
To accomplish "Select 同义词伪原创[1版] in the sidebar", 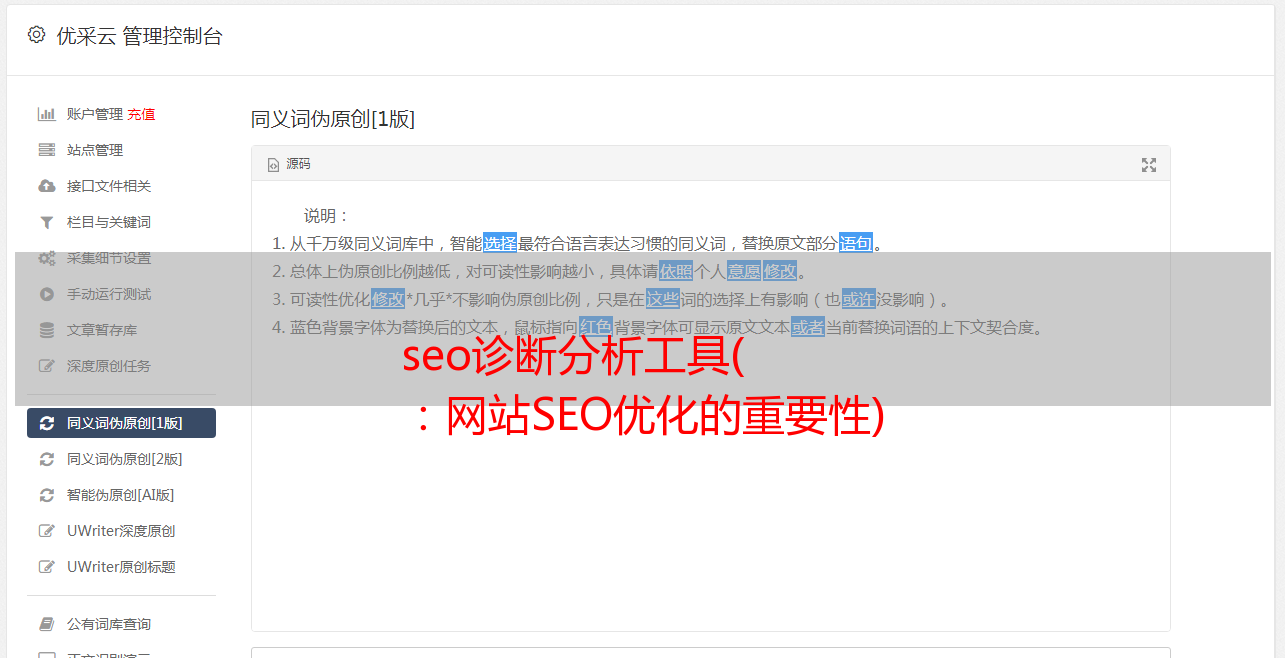I will click(x=121, y=423).
